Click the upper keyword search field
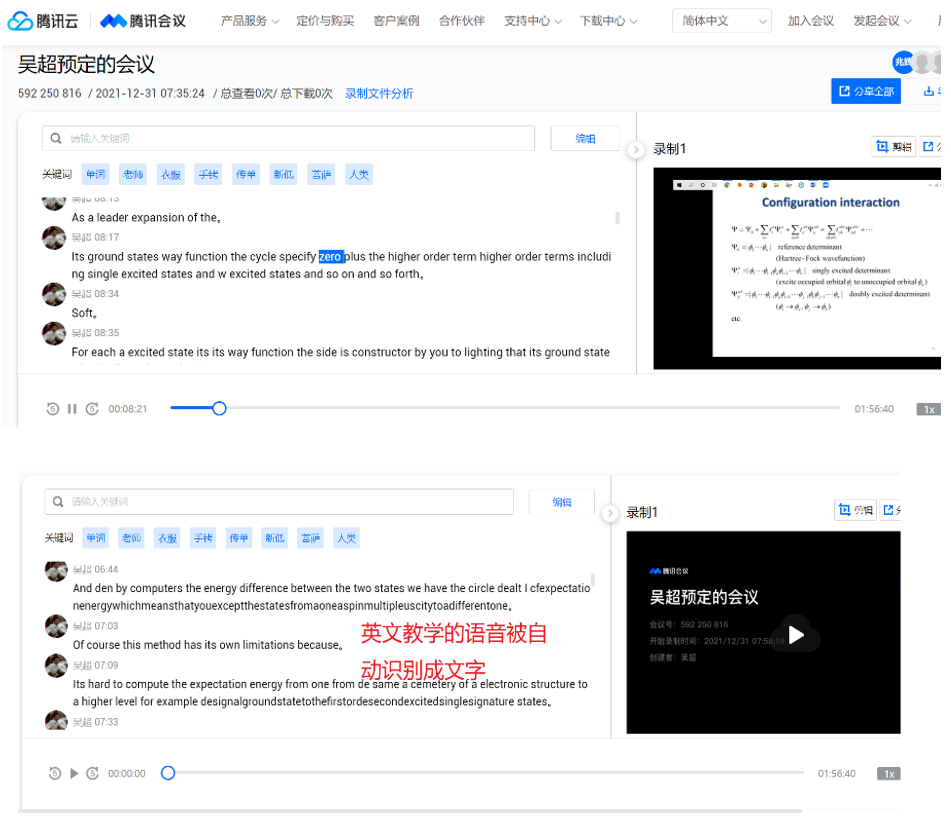951x822 pixels. [288, 138]
